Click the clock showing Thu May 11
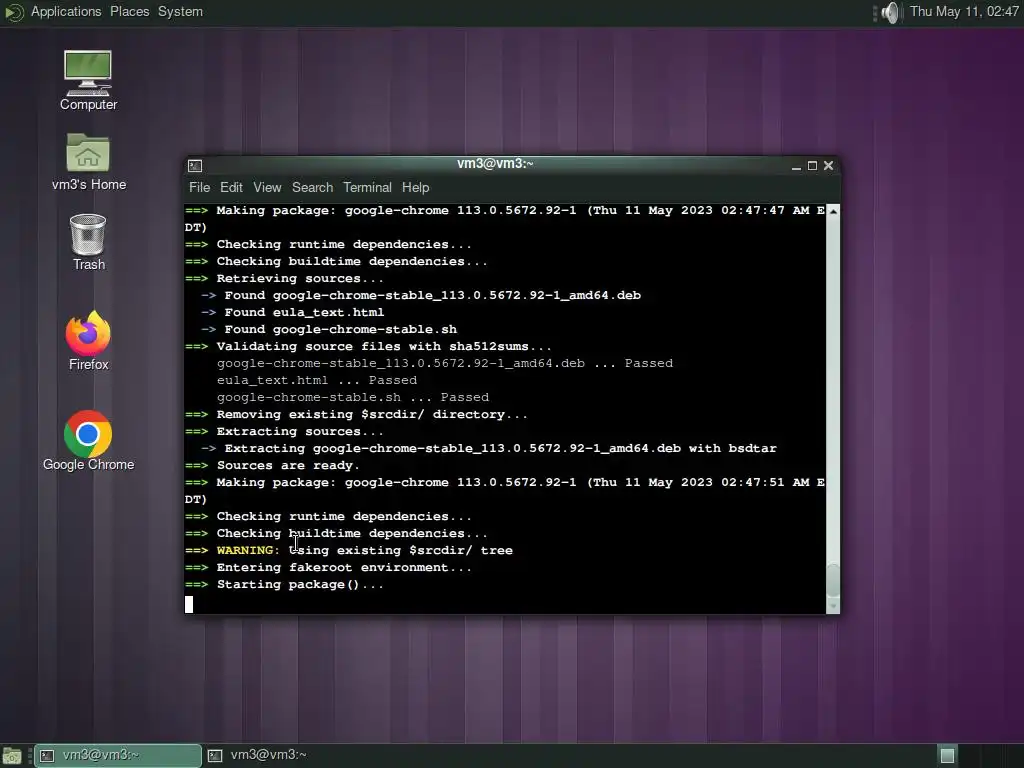Screen dimensions: 1024x768 [x=964, y=12]
